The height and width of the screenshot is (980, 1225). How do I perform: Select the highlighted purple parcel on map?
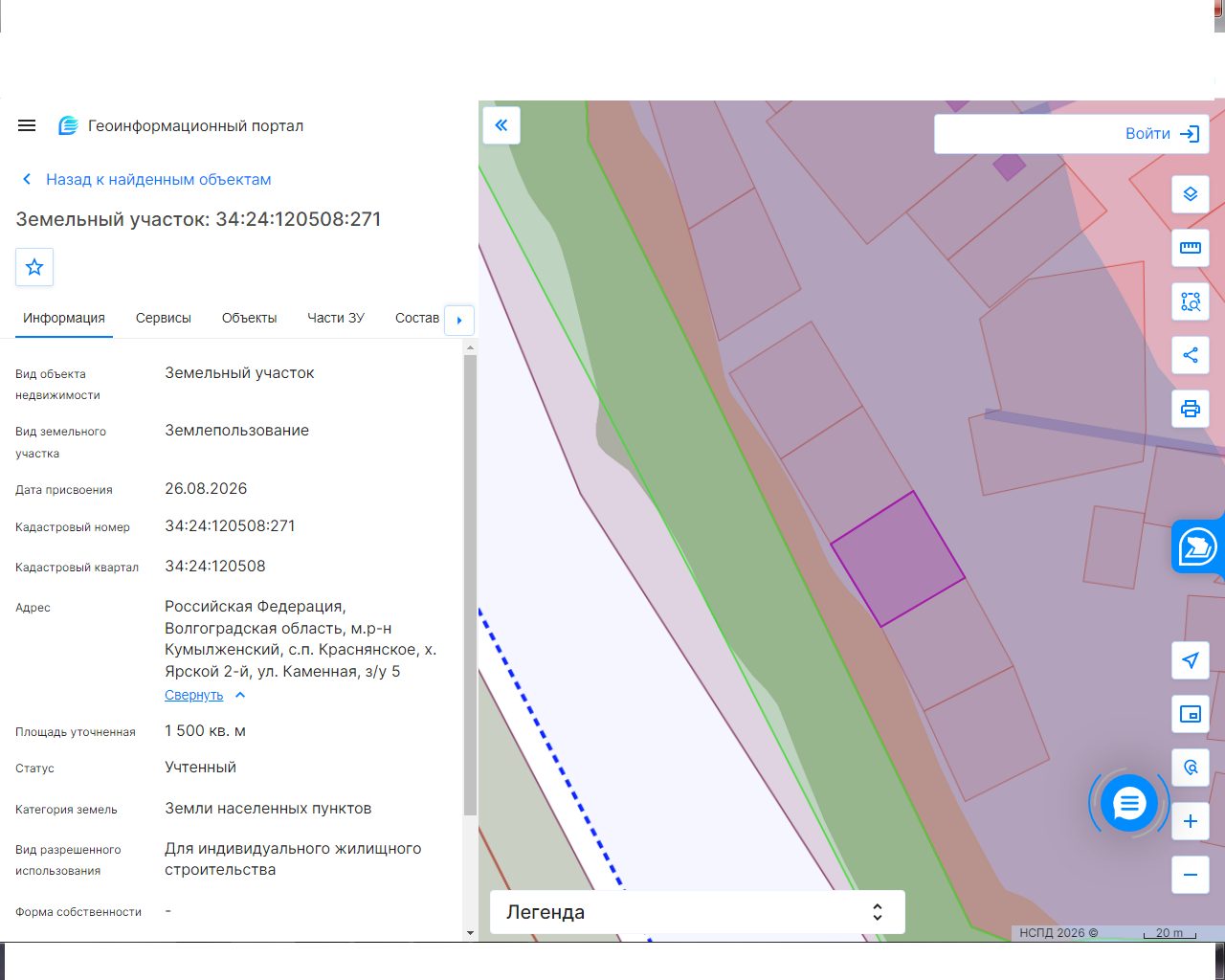click(897, 560)
